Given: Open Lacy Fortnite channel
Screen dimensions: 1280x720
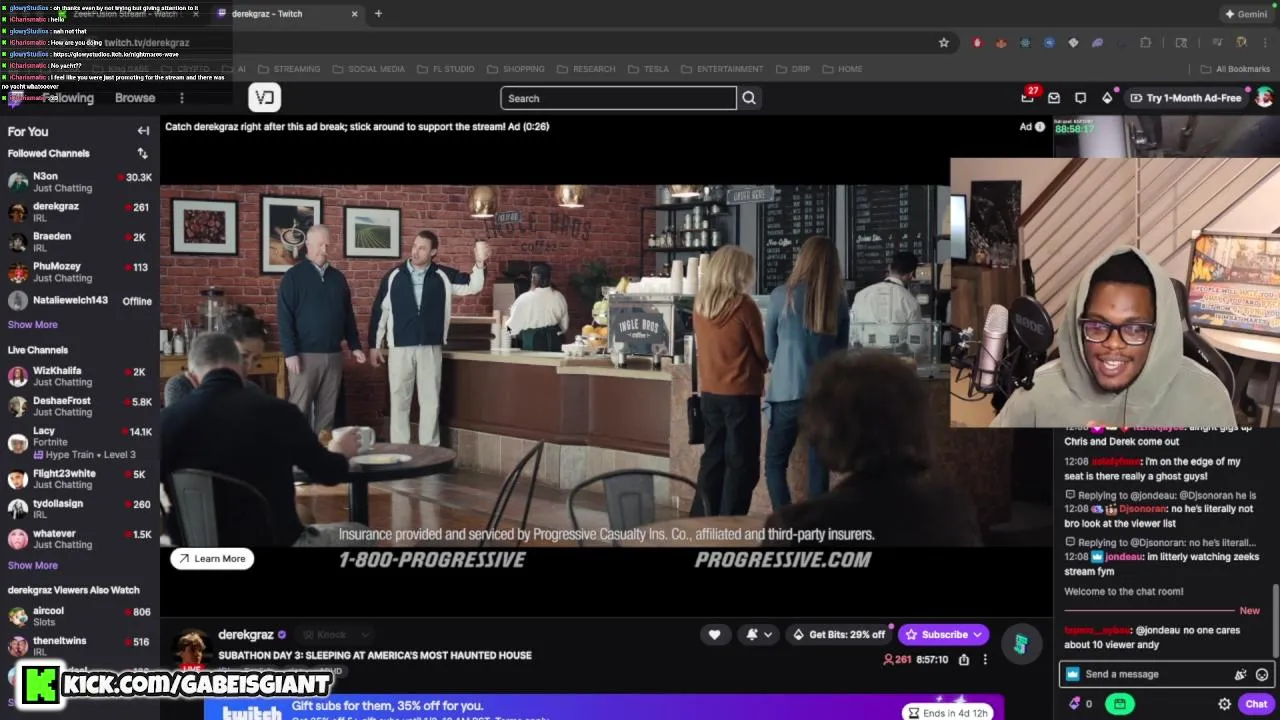Looking at the screenshot, I should click(x=80, y=442).
